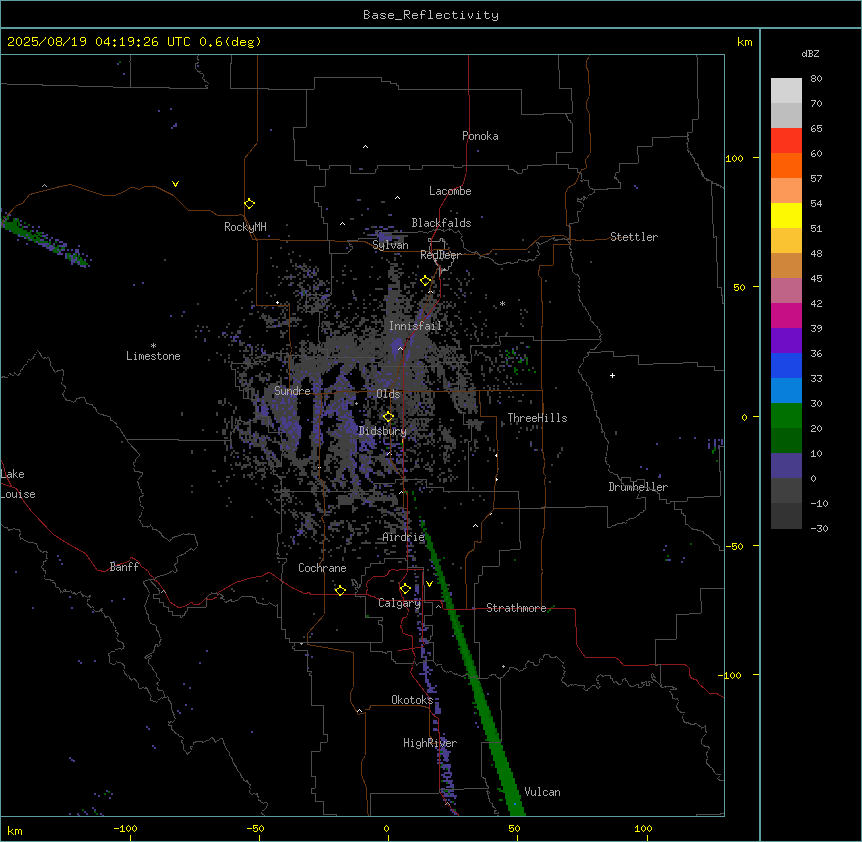The image size is (862, 842).
Task: Click the 80 value on dBZ scale
Action: pyautogui.click(x=816, y=79)
